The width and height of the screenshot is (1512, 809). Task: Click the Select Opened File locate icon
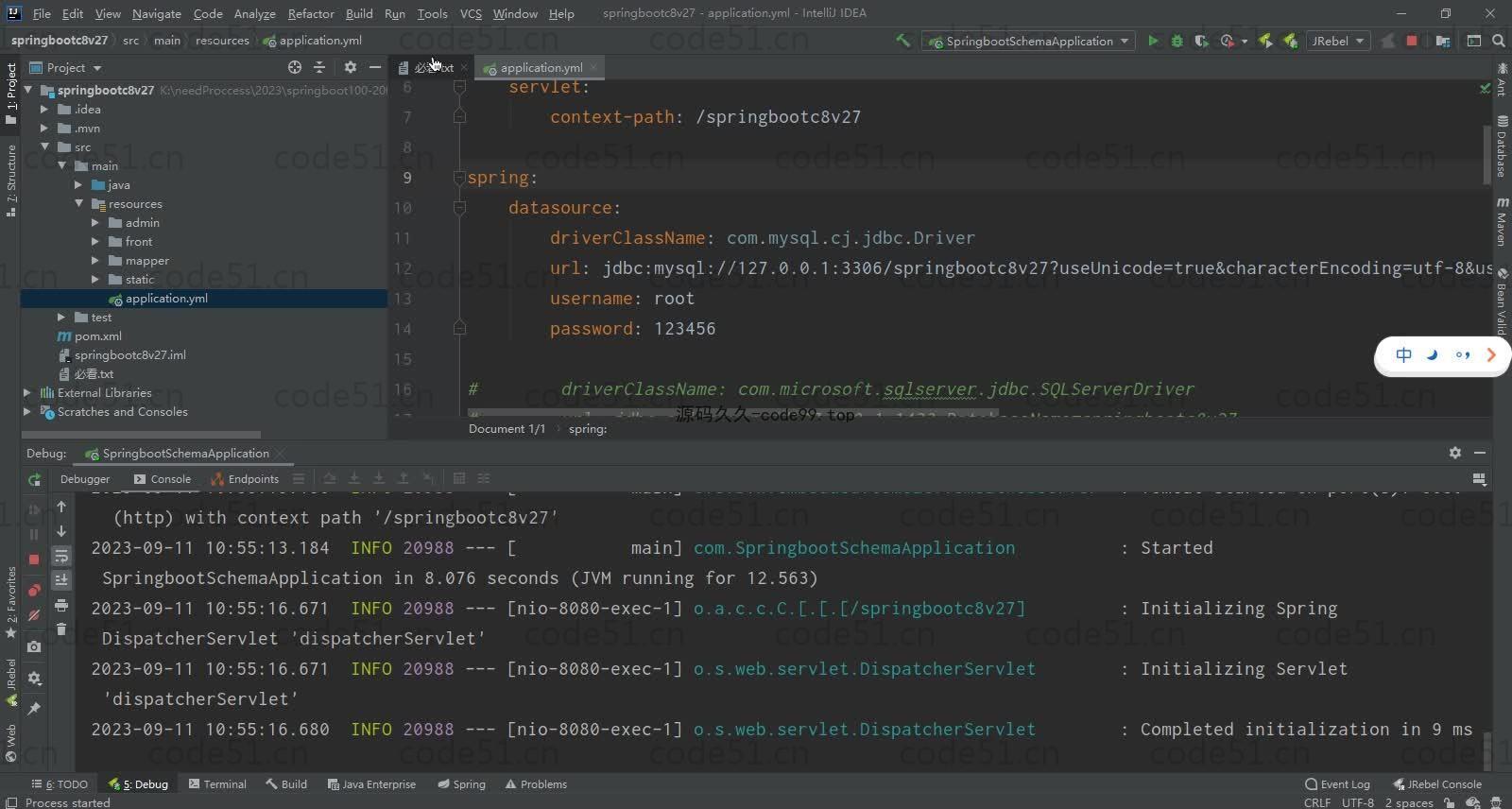(295, 67)
